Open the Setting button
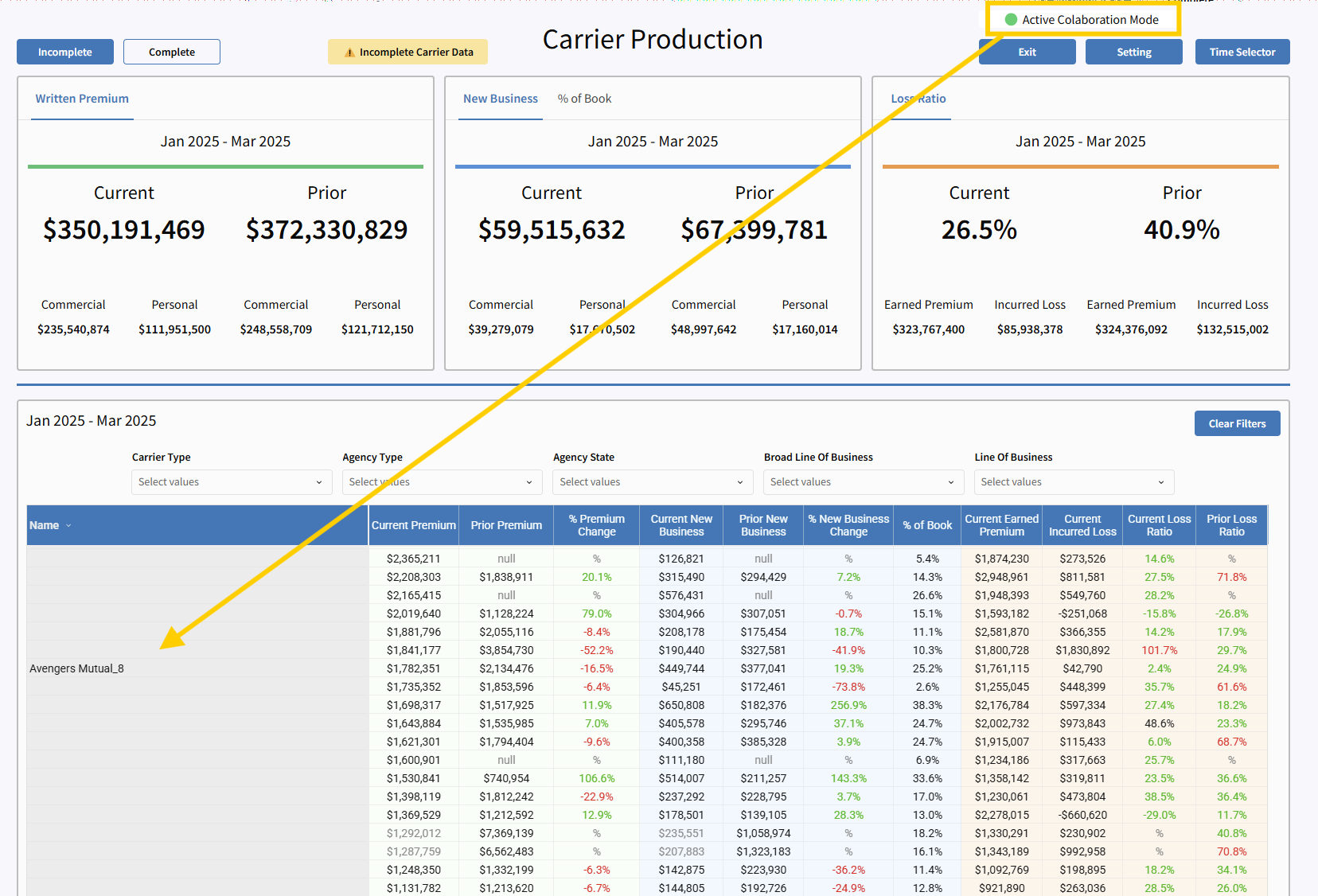The image size is (1318, 896). pyautogui.click(x=1133, y=53)
